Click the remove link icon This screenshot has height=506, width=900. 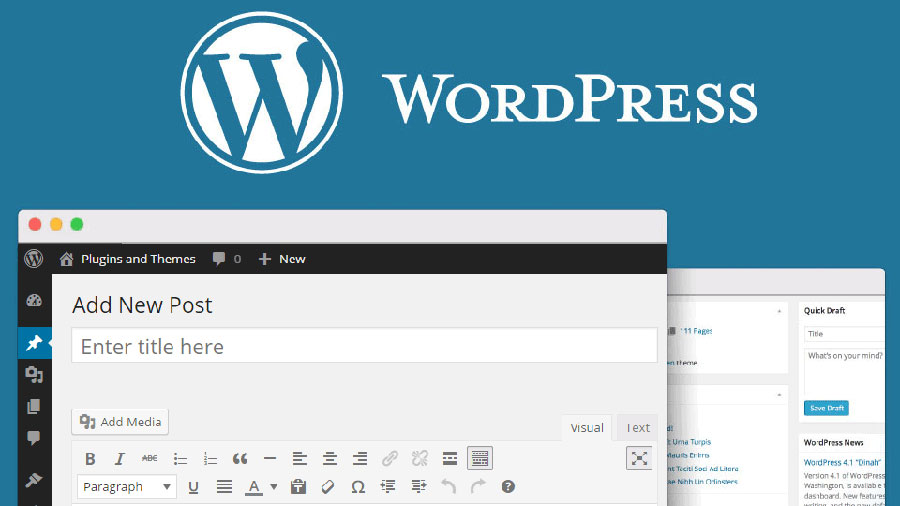pyautogui.click(x=420, y=458)
